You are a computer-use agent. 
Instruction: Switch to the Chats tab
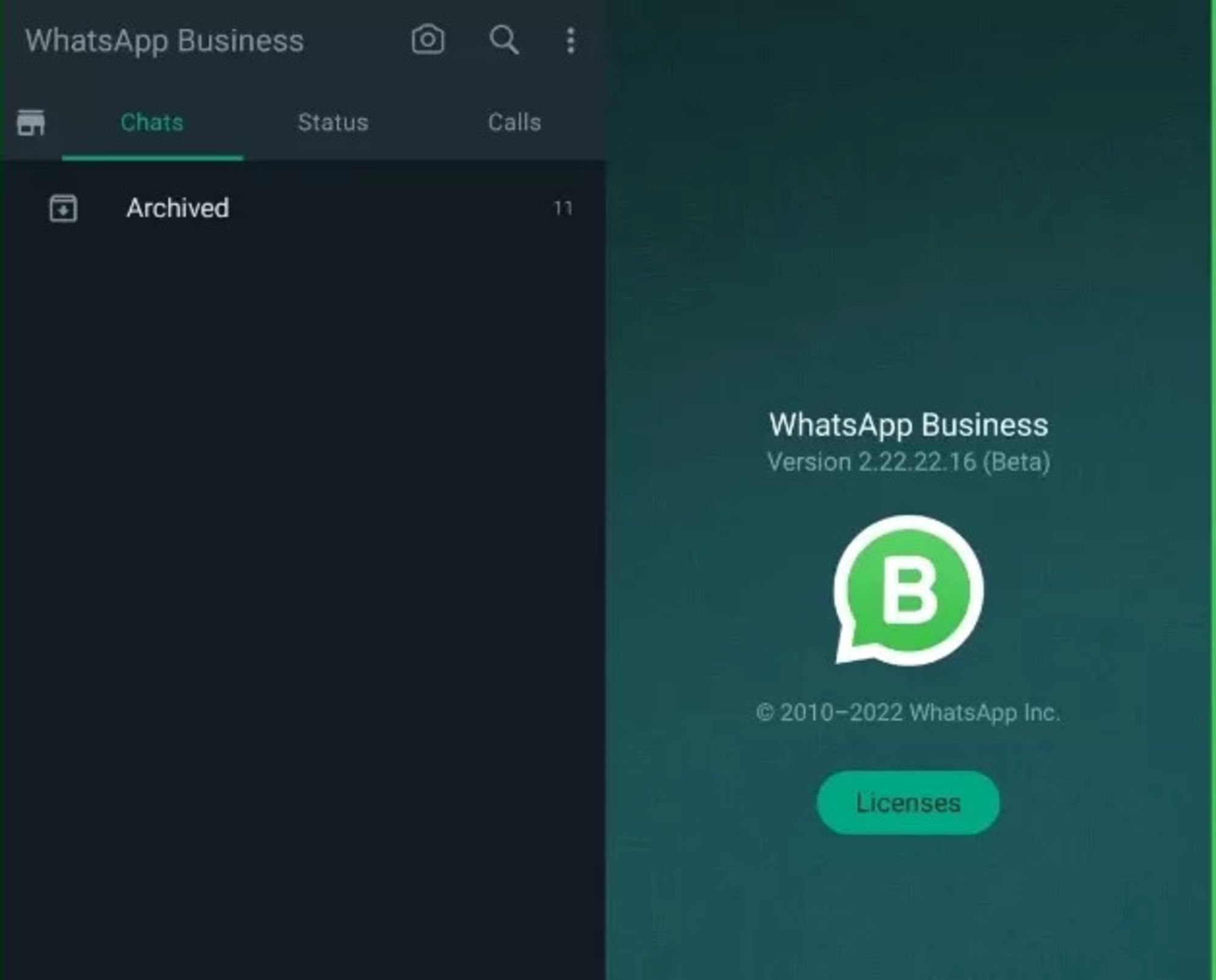tap(152, 121)
